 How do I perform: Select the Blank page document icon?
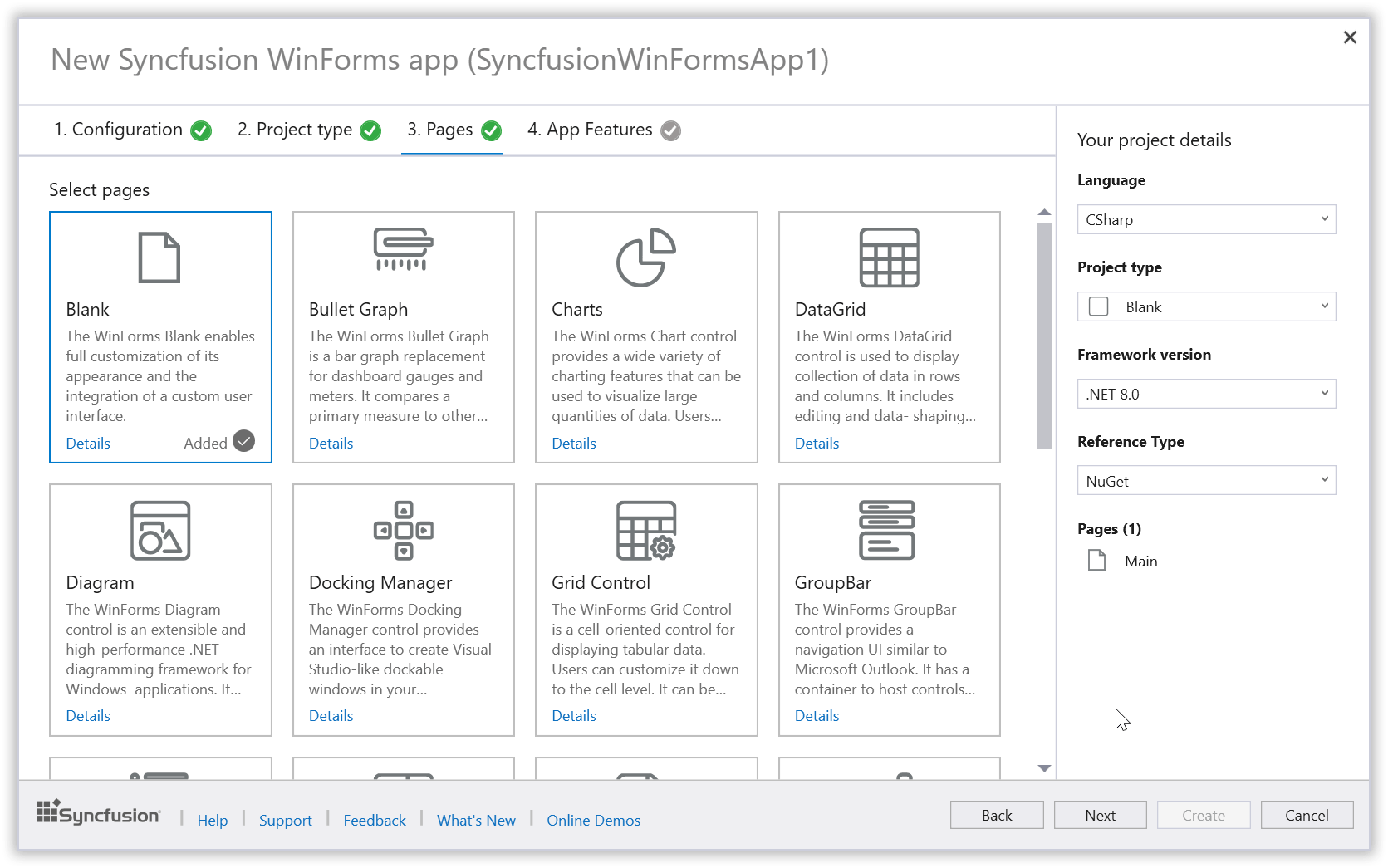pyautogui.click(x=159, y=257)
